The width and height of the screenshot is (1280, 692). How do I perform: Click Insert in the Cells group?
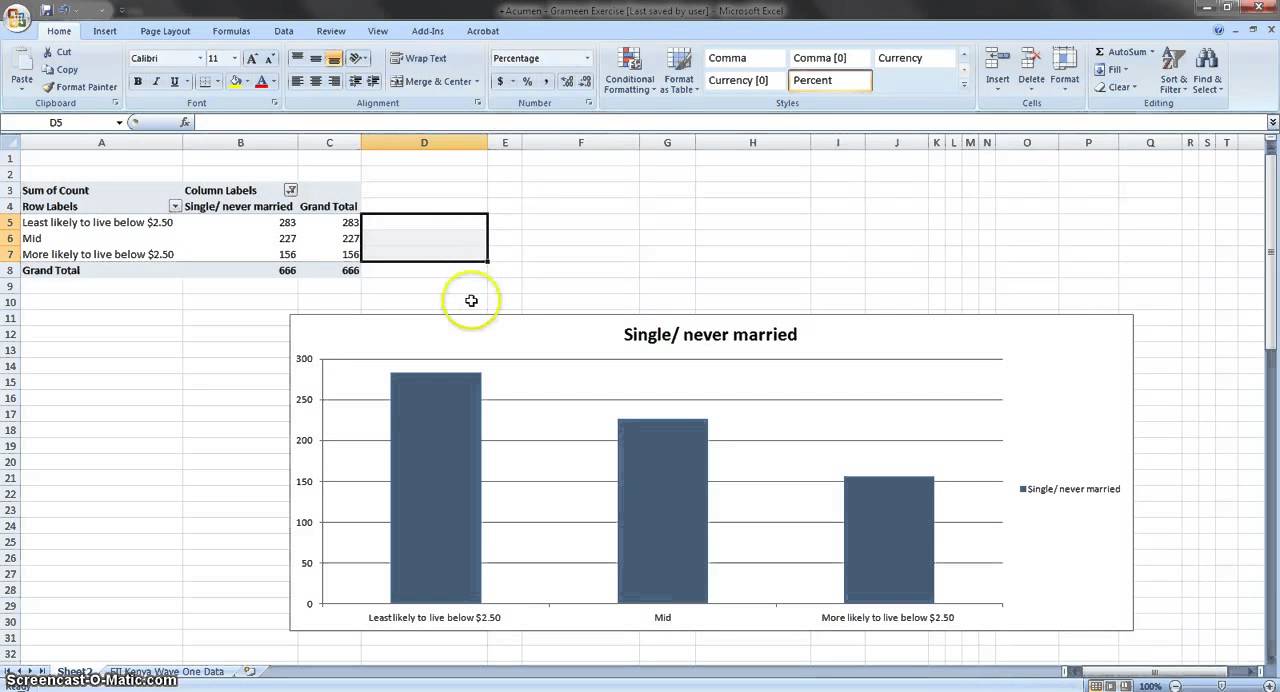(x=998, y=70)
